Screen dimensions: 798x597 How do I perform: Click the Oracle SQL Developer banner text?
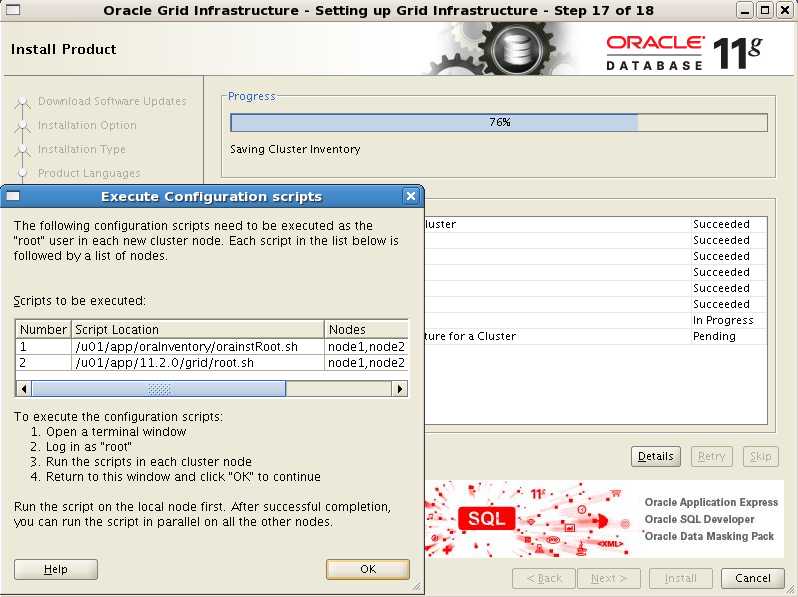click(699, 519)
